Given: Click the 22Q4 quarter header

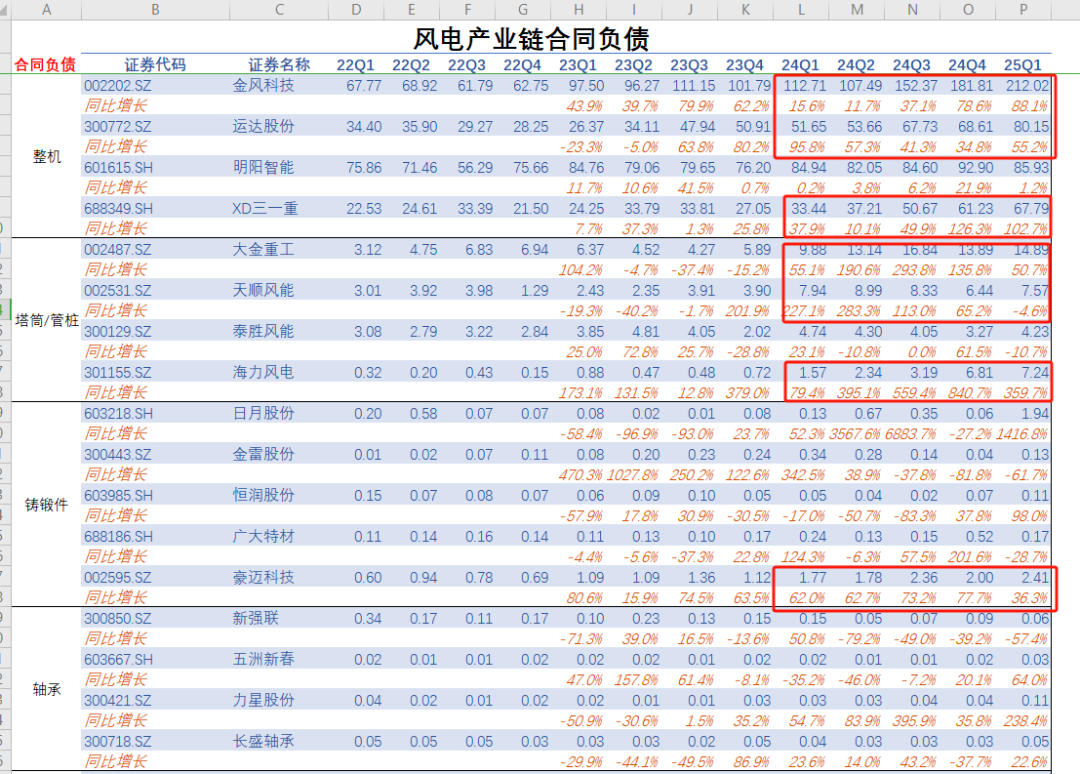Looking at the screenshot, I should point(522,65).
